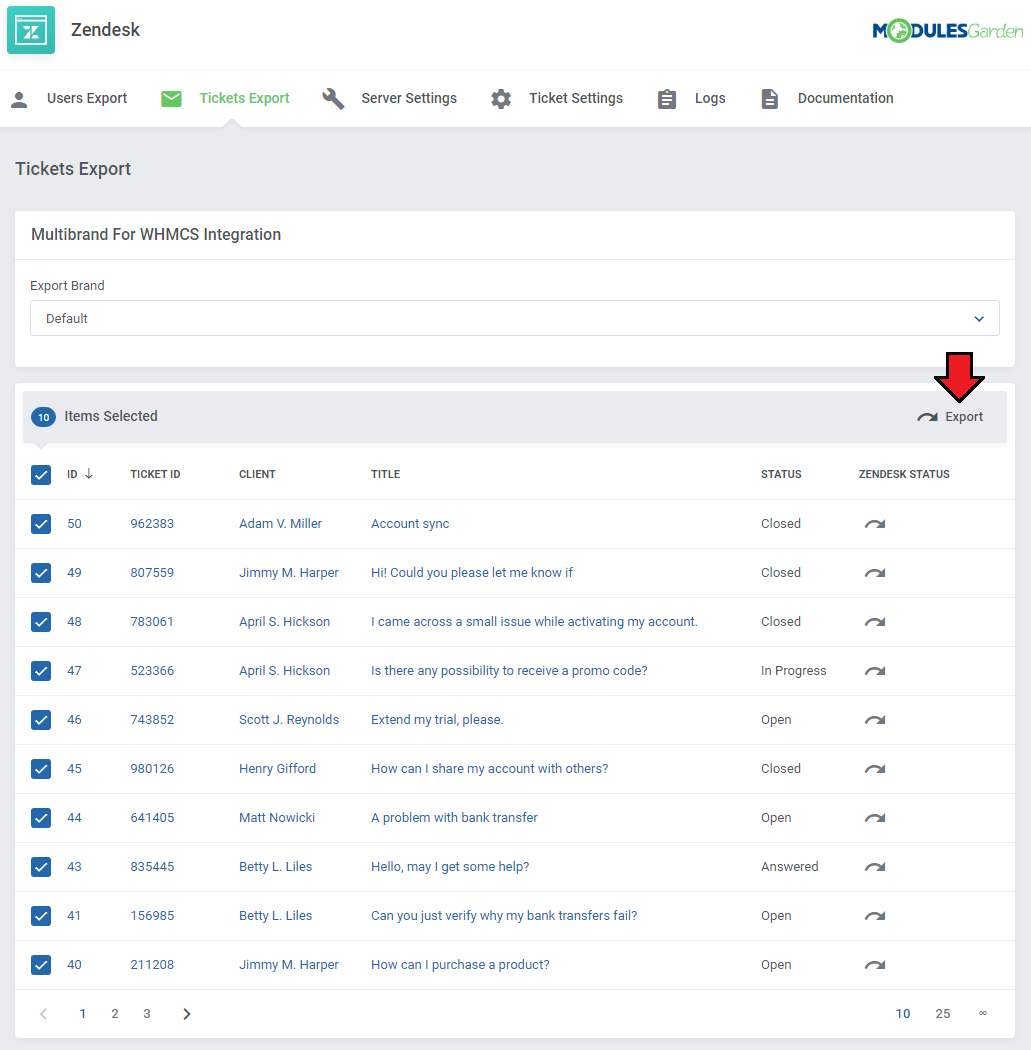
Task: Uncheck the row with ID 40
Action: tap(41, 965)
